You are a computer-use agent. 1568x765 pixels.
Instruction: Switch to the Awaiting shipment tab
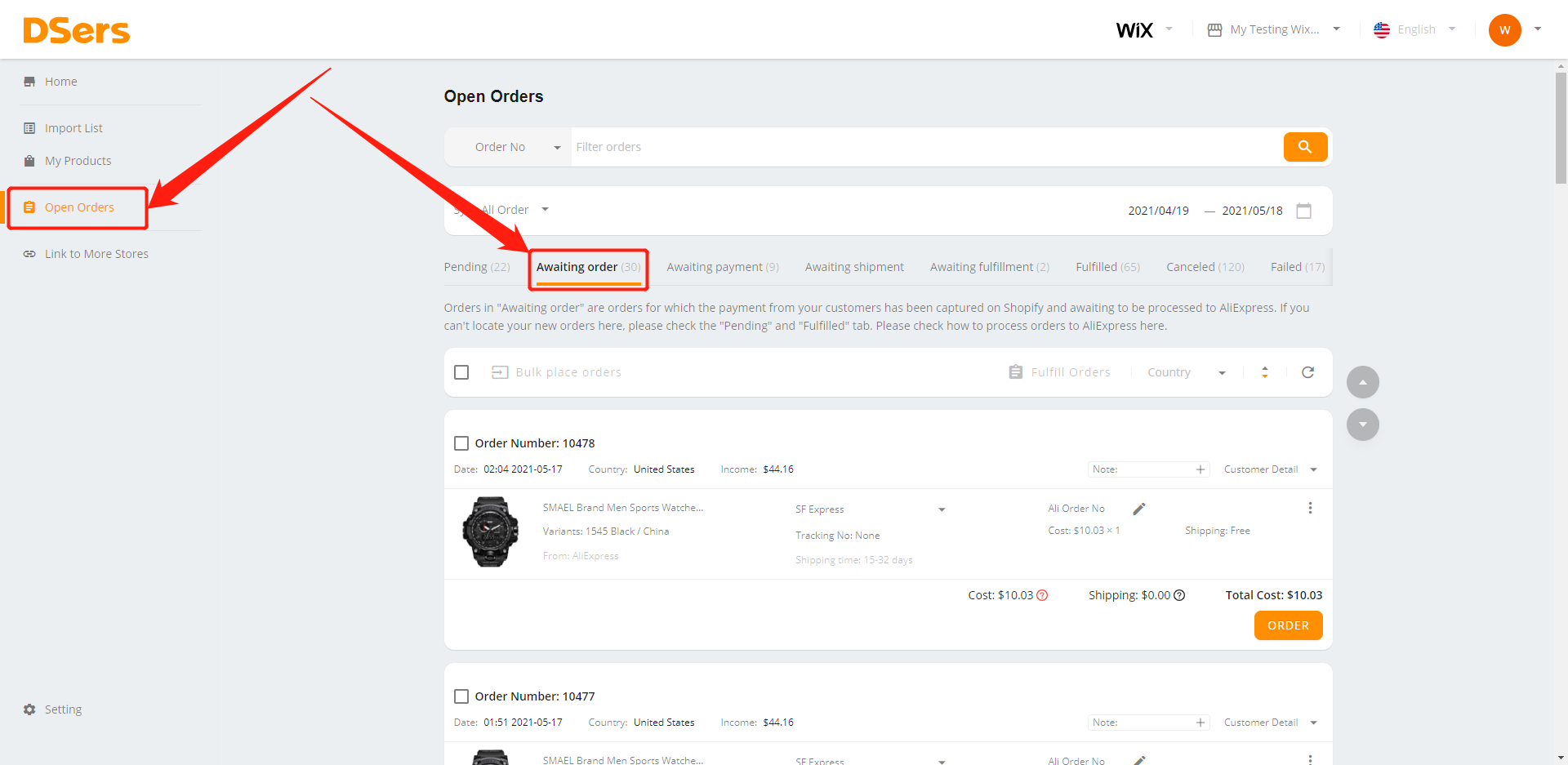pos(854,267)
